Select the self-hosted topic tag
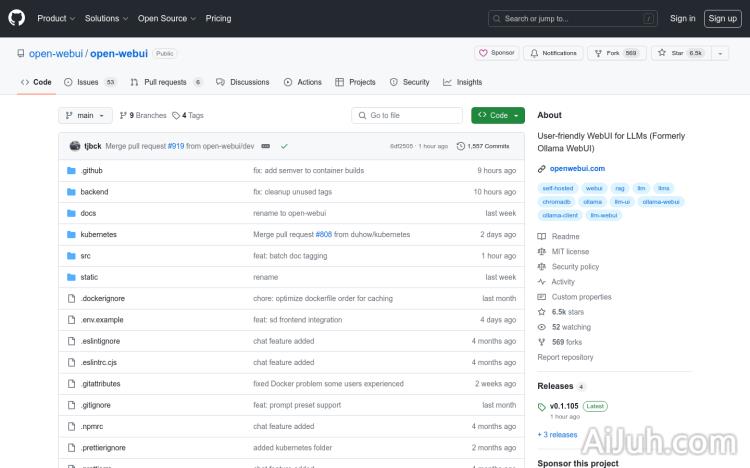Screen dimensions: 750x468 (x=557, y=188)
